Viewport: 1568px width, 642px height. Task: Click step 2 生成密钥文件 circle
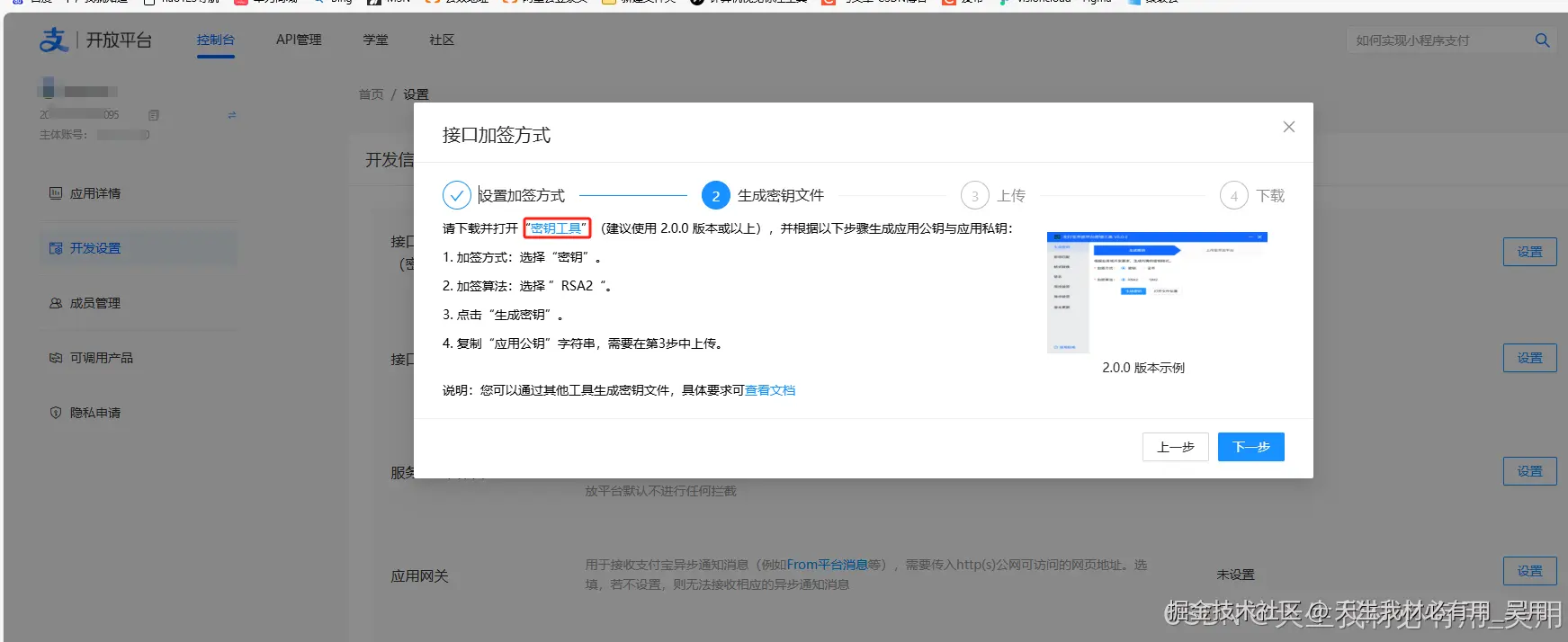pos(716,195)
